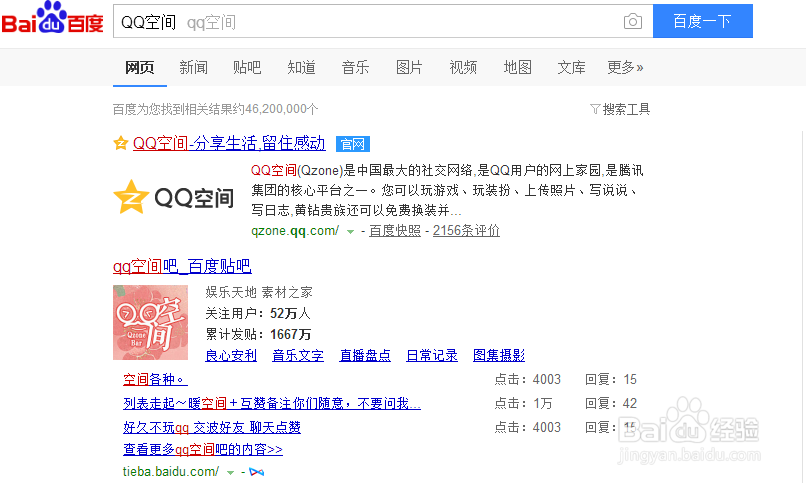
Task: Open the 空间各种。 post link
Action: (x=155, y=380)
